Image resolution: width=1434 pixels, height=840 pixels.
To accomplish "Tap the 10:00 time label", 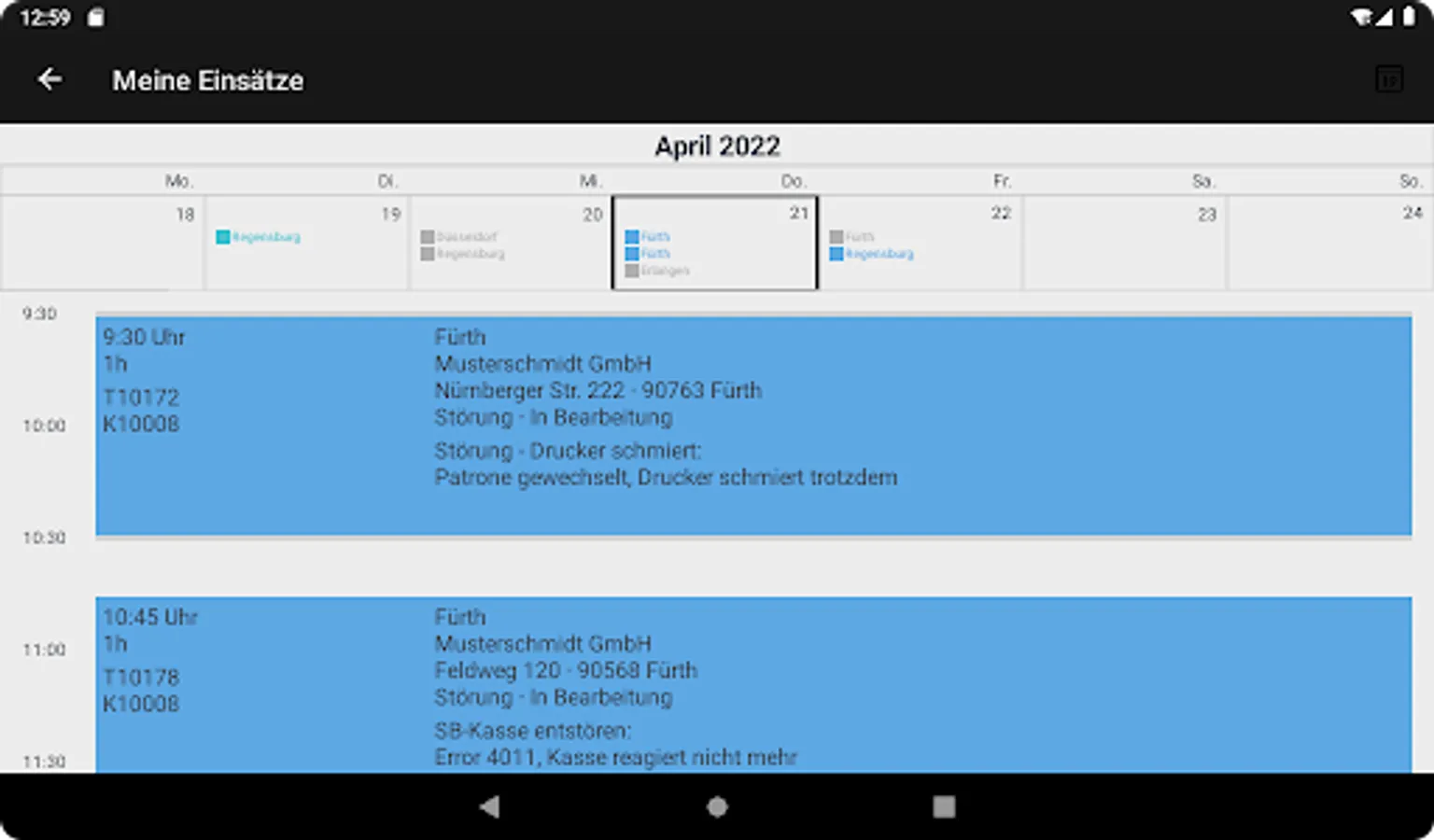I will [x=44, y=426].
